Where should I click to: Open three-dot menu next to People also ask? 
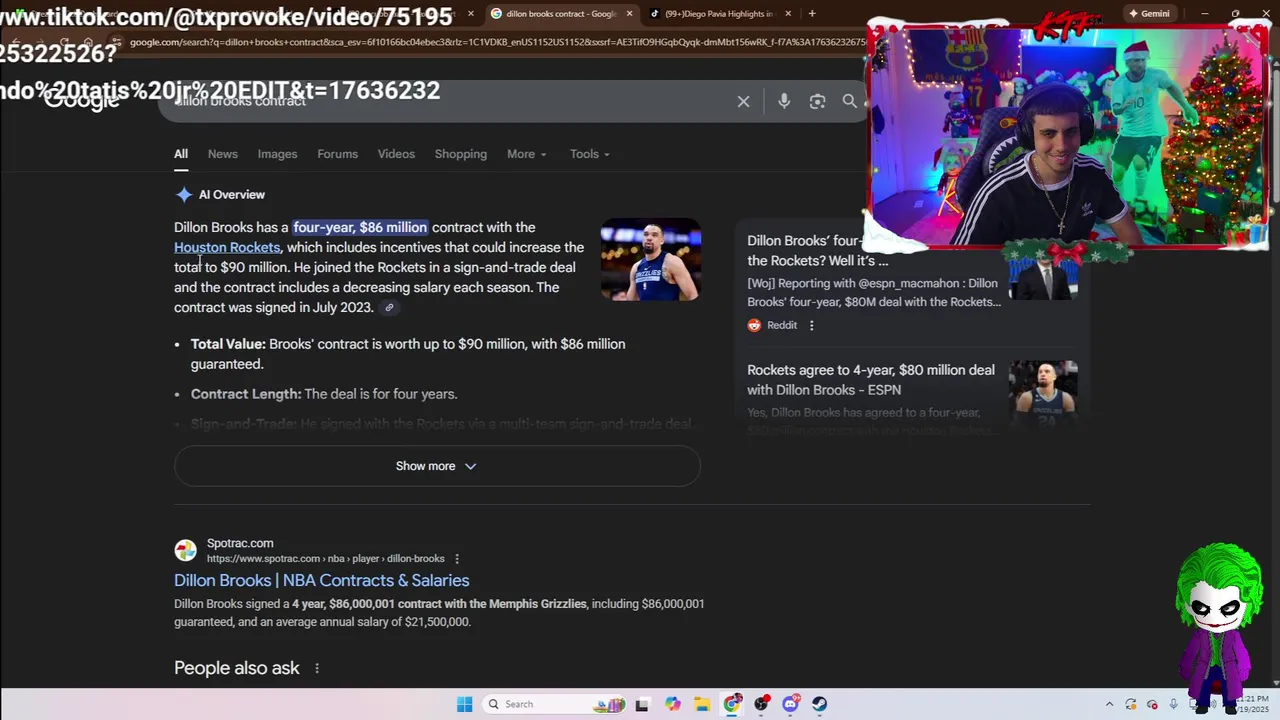[317, 668]
